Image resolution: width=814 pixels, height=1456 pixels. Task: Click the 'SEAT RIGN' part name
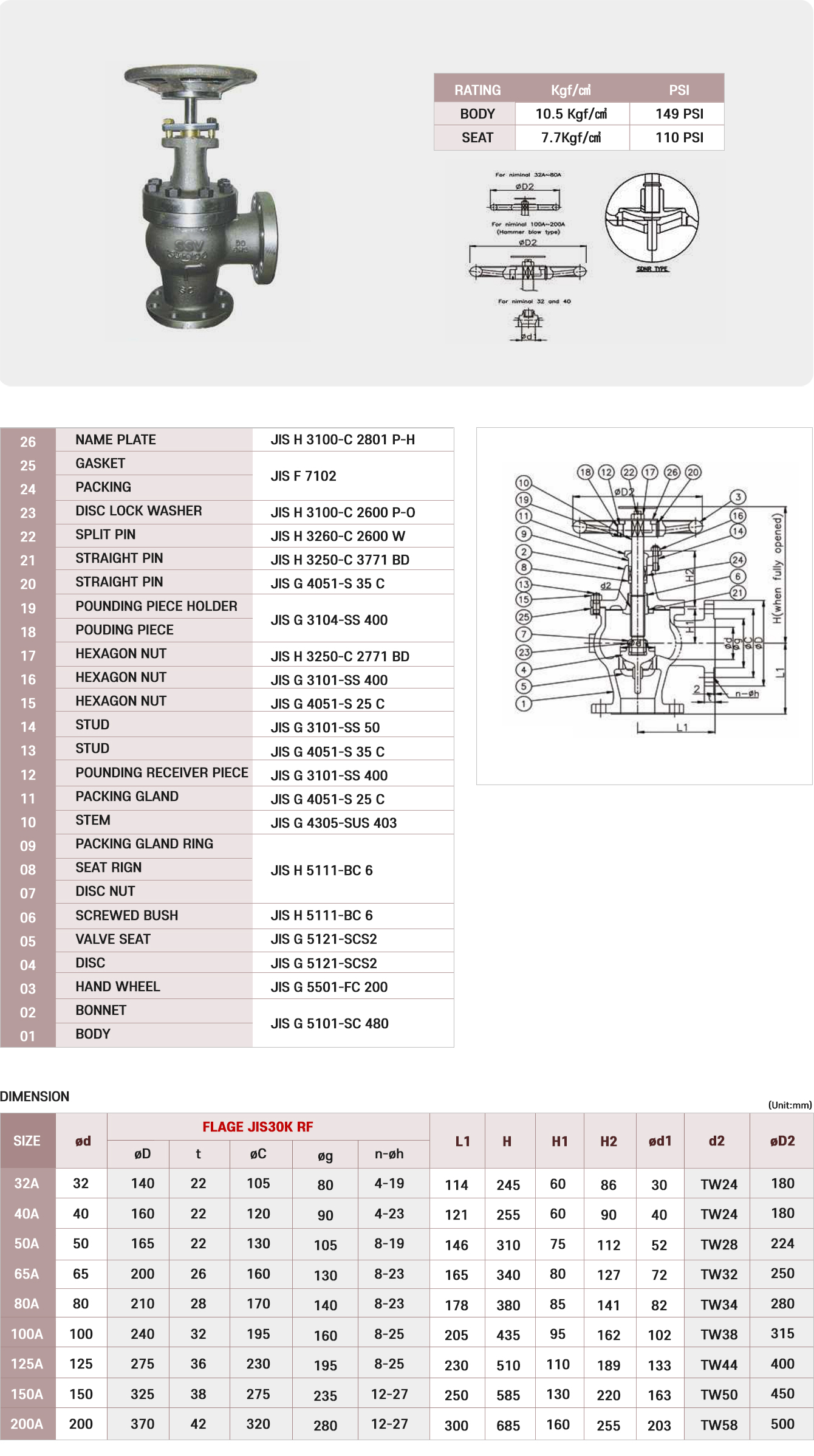click(108, 868)
